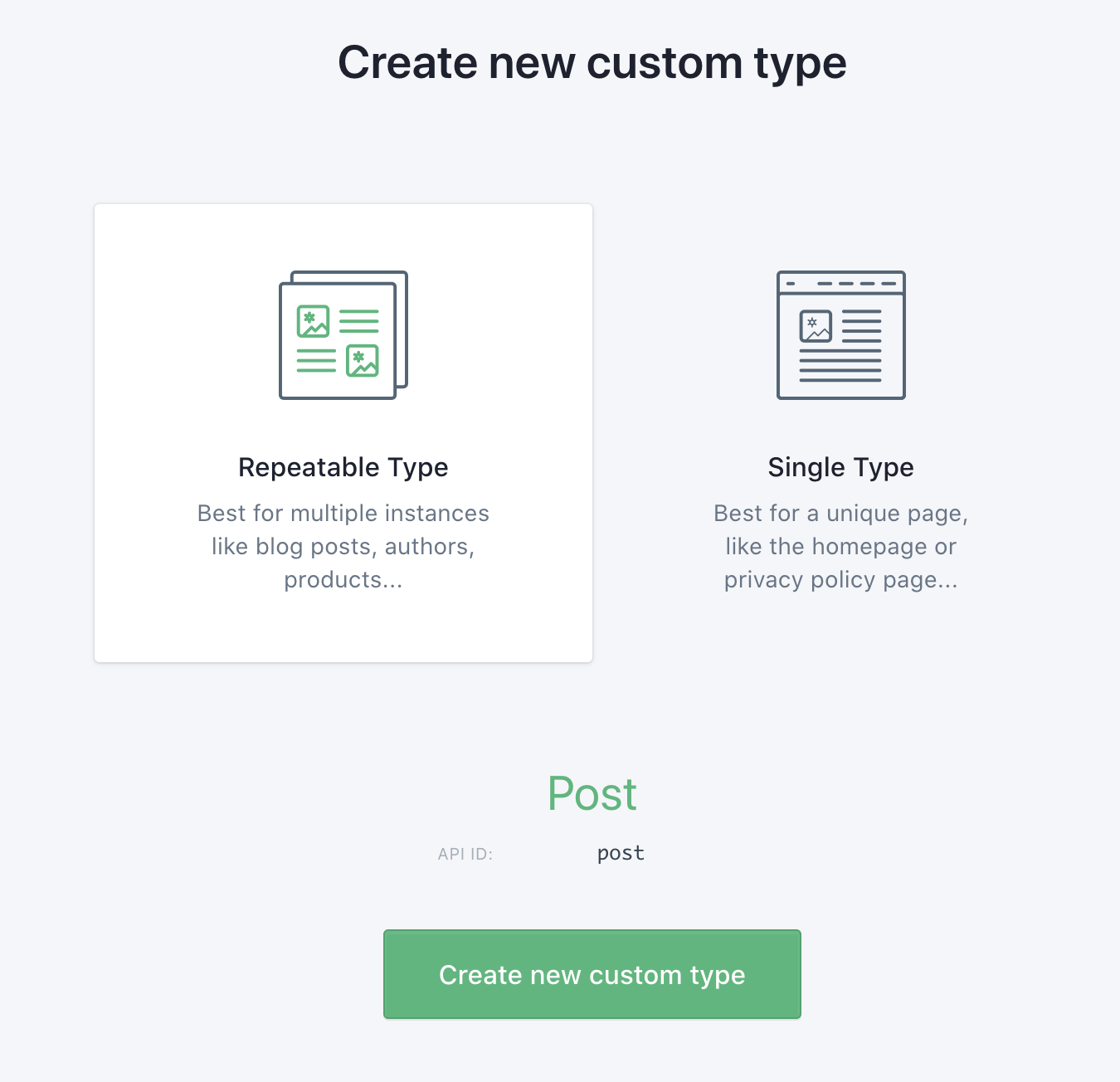
Task: Click the dashed tab strip atop the Single Type icon
Action: tap(840, 282)
